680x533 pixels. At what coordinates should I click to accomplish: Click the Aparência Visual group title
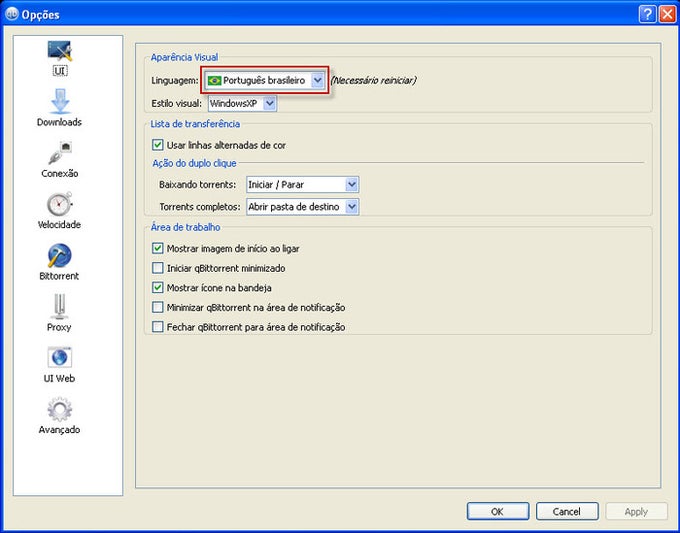coord(184,57)
